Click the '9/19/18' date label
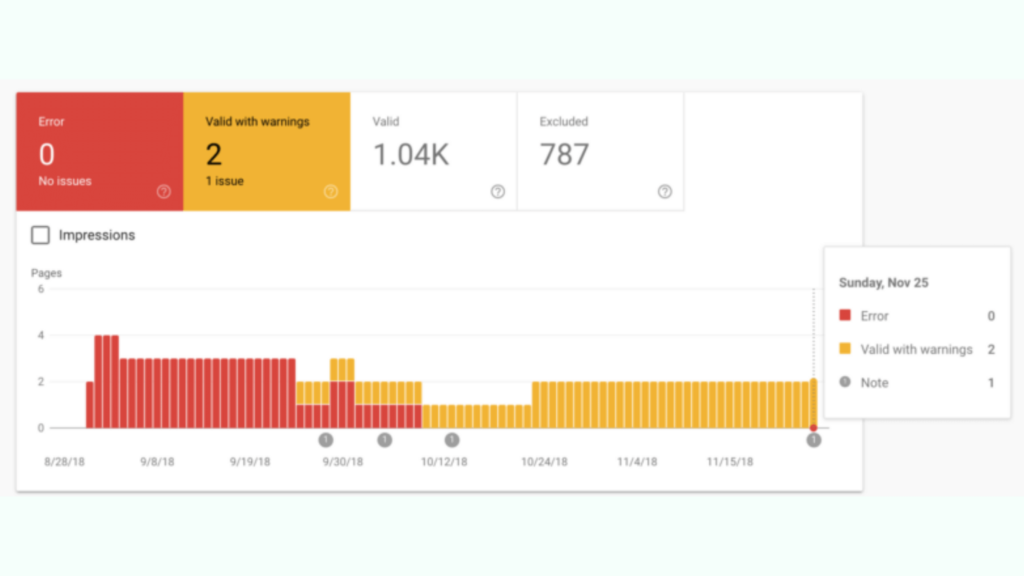Image resolution: width=1024 pixels, height=576 pixels. coord(250,462)
